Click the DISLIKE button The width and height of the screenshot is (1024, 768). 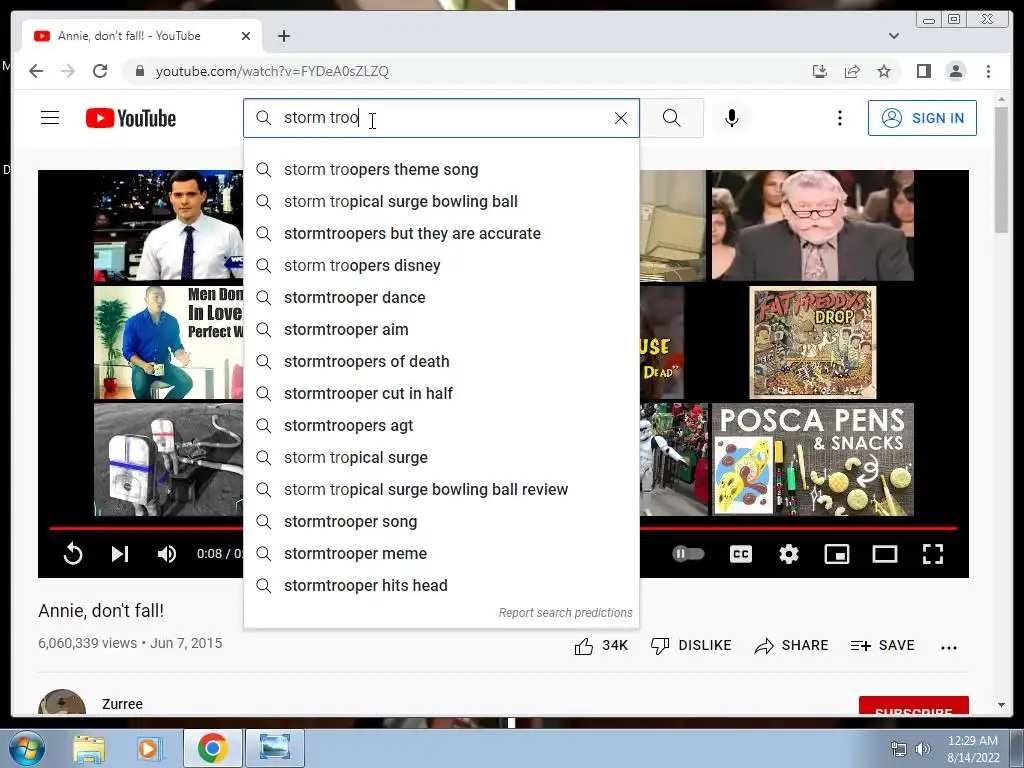(x=691, y=646)
